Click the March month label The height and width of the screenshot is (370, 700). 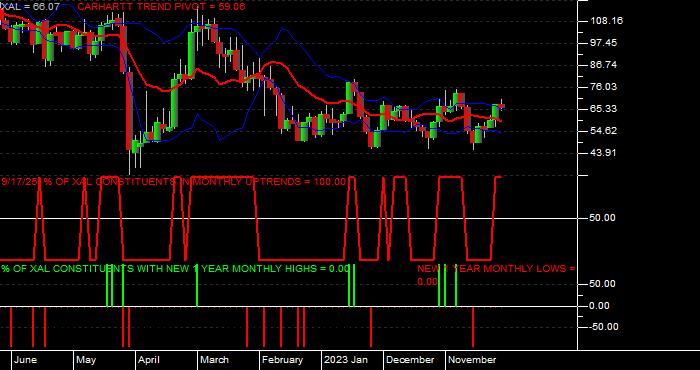click(x=214, y=360)
